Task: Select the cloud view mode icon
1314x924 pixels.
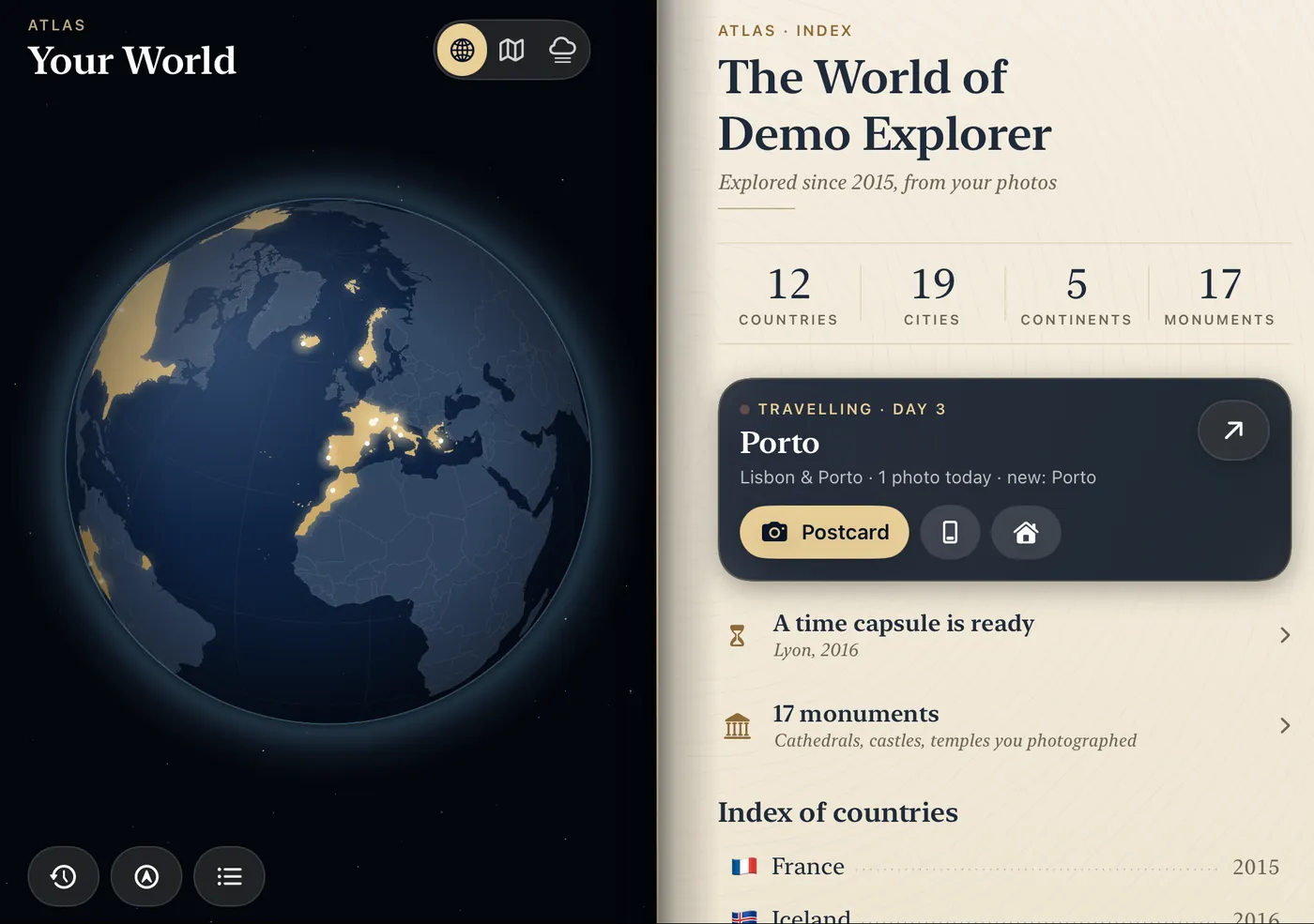Action: (x=562, y=50)
